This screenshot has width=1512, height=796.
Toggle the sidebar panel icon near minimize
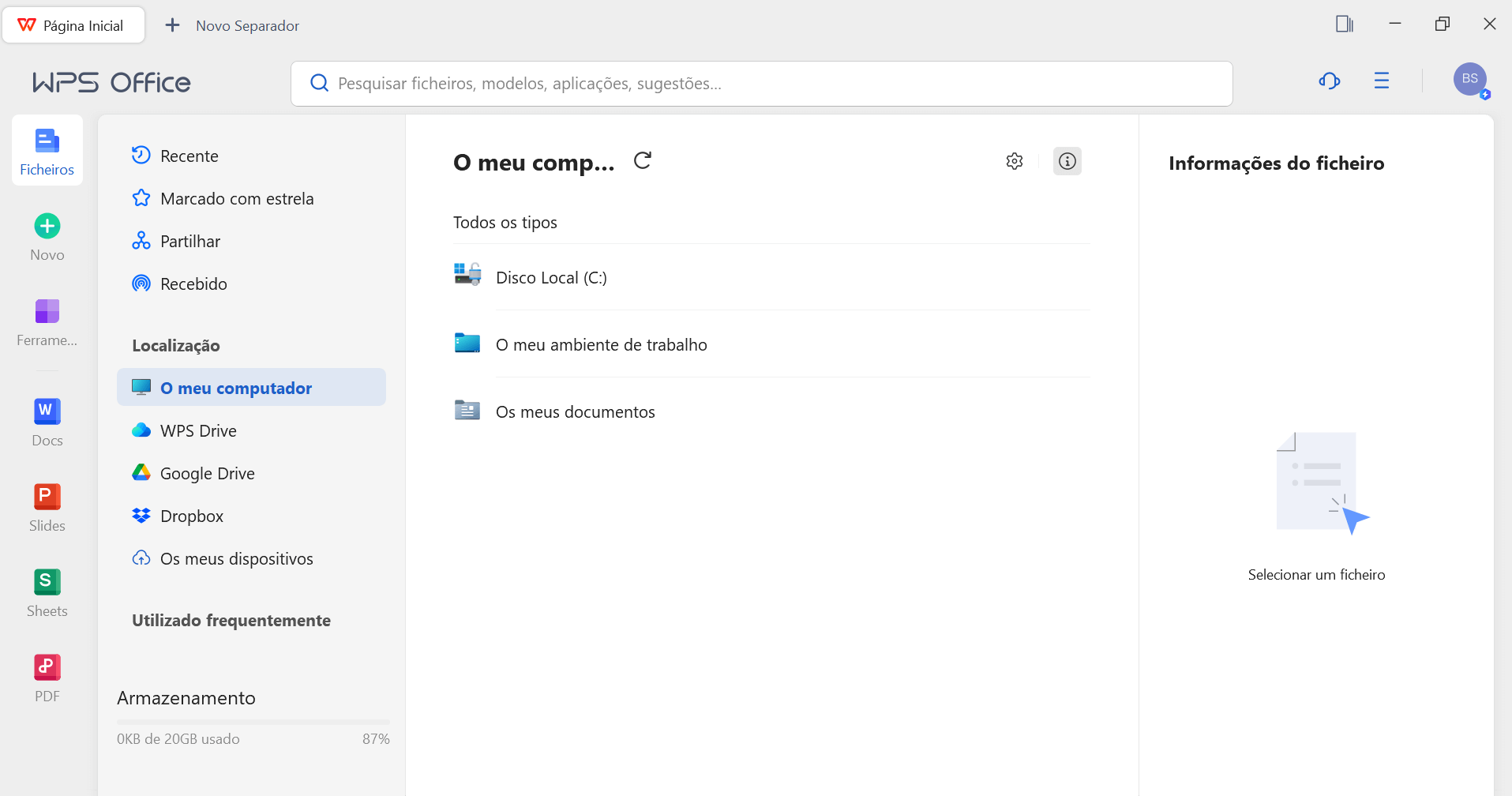[1345, 24]
